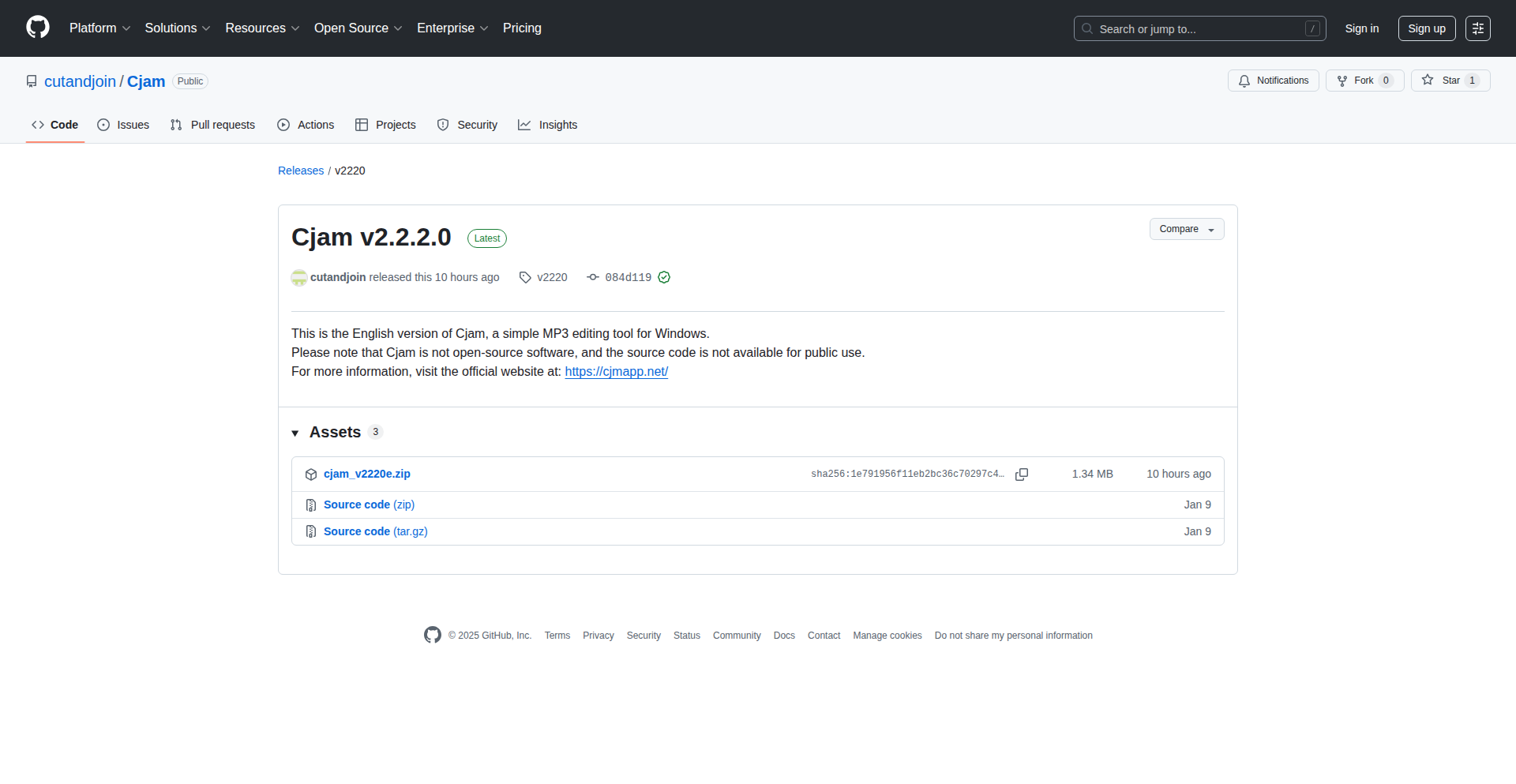The width and height of the screenshot is (1516, 784).
Task: Switch to the Projects tab
Action: (385, 125)
